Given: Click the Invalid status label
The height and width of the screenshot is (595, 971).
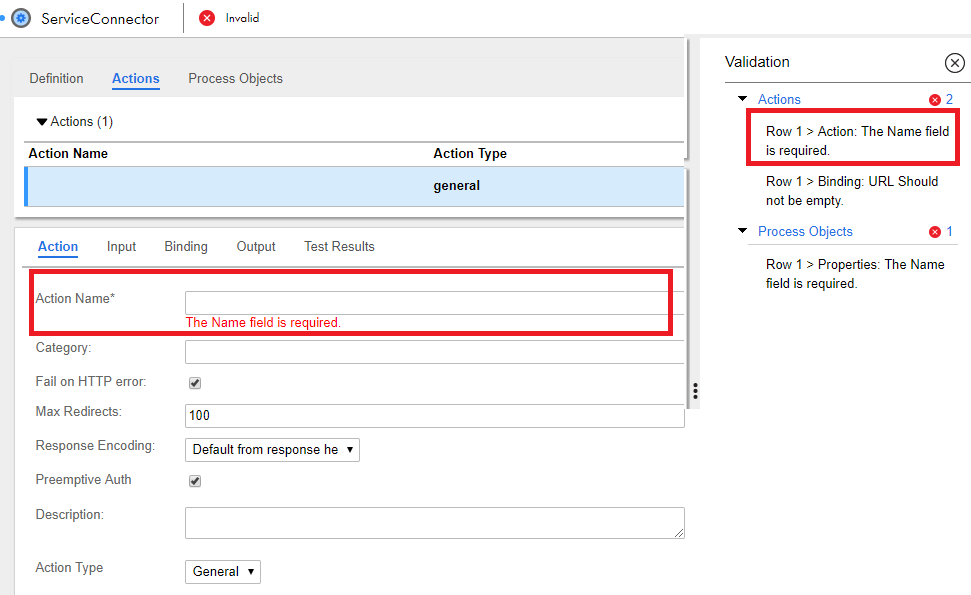Looking at the screenshot, I should coord(242,18).
